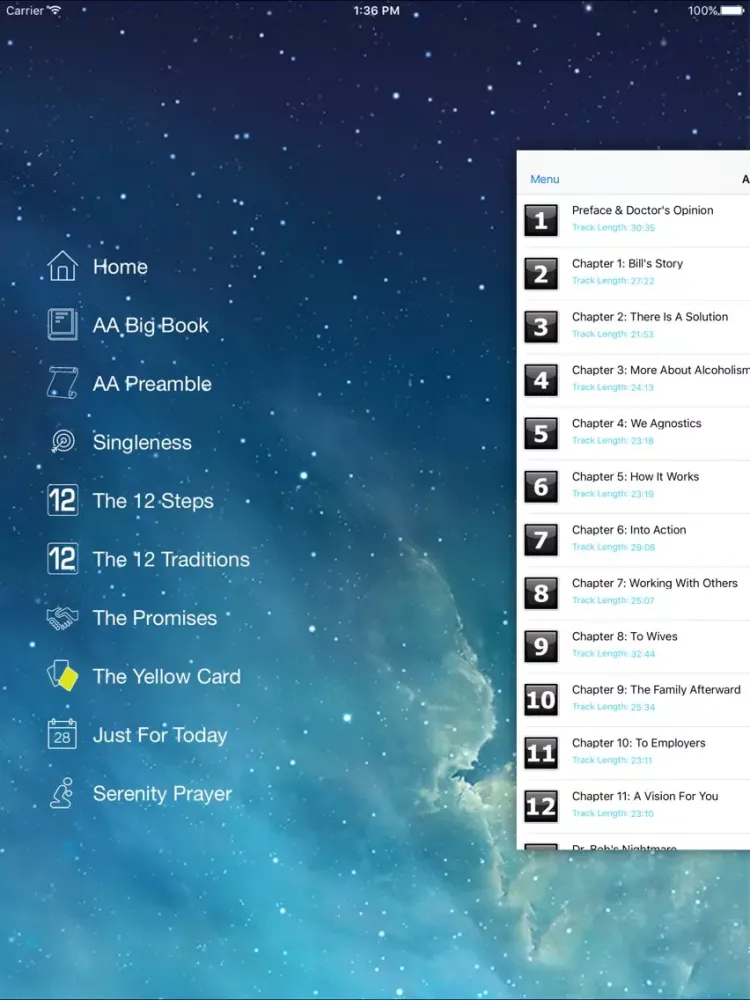Choose Chapter 9: The Family Afterward
Screen dimensions: 750x1000
point(655,690)
